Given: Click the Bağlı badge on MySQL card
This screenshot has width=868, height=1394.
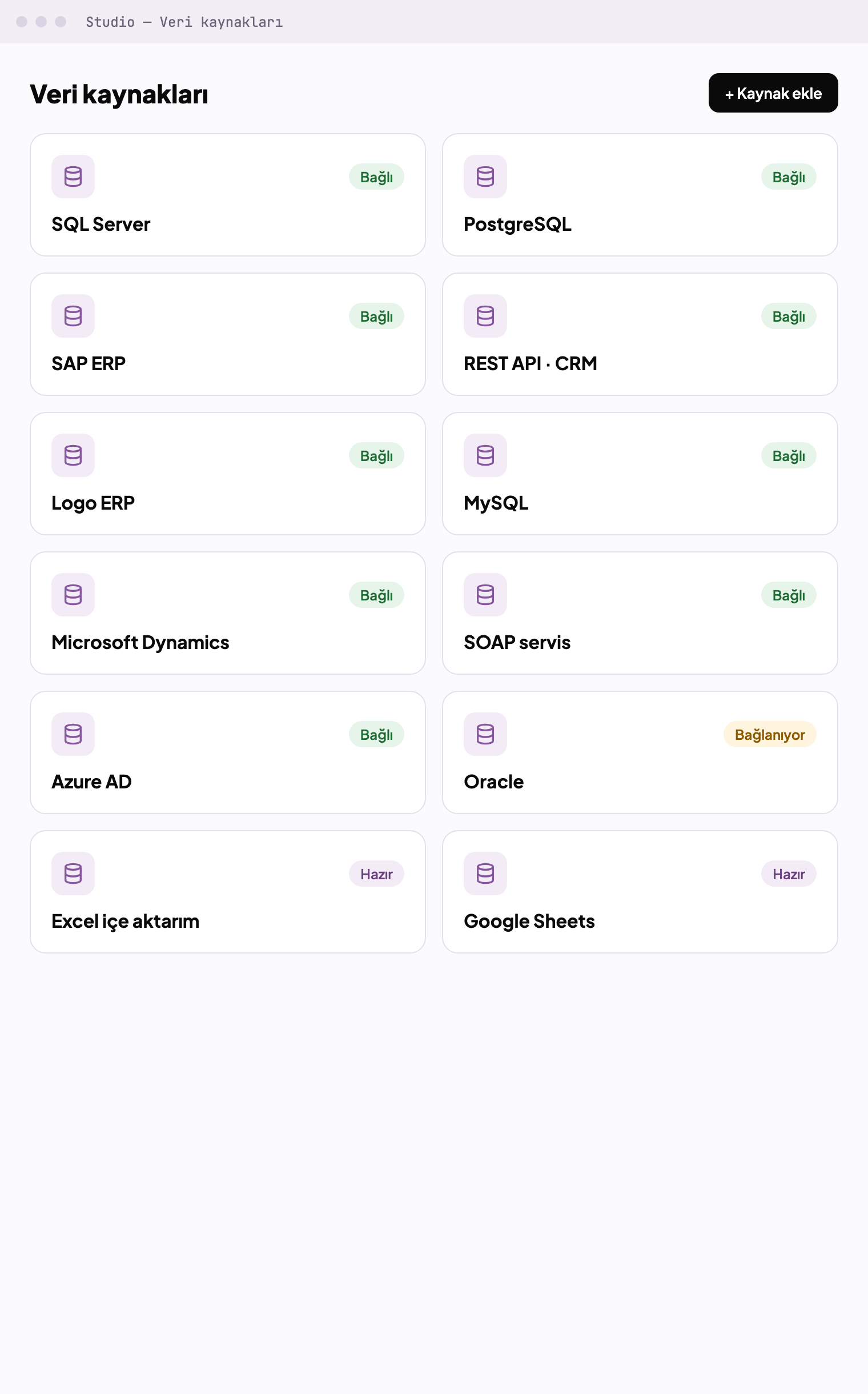Looking at the screenshot, I should coord(788,455).
